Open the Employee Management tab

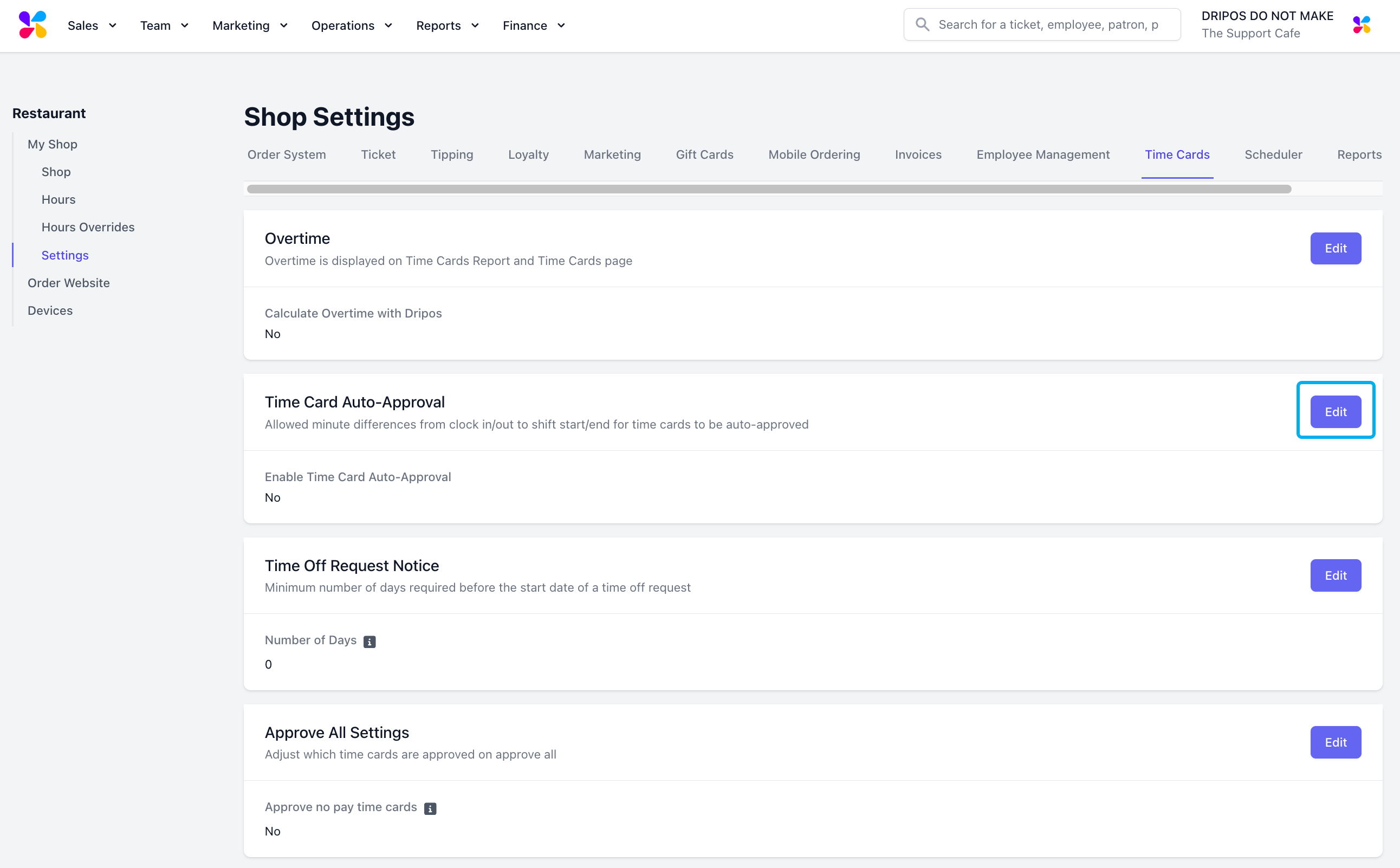(x=1042, y=154)
